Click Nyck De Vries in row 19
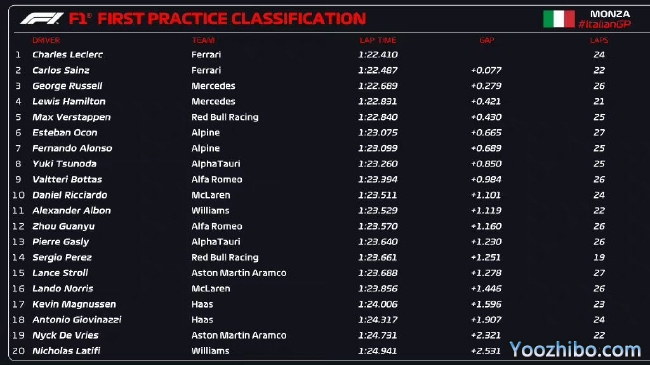Screen dimensions: 650x365 pos(65,335)
